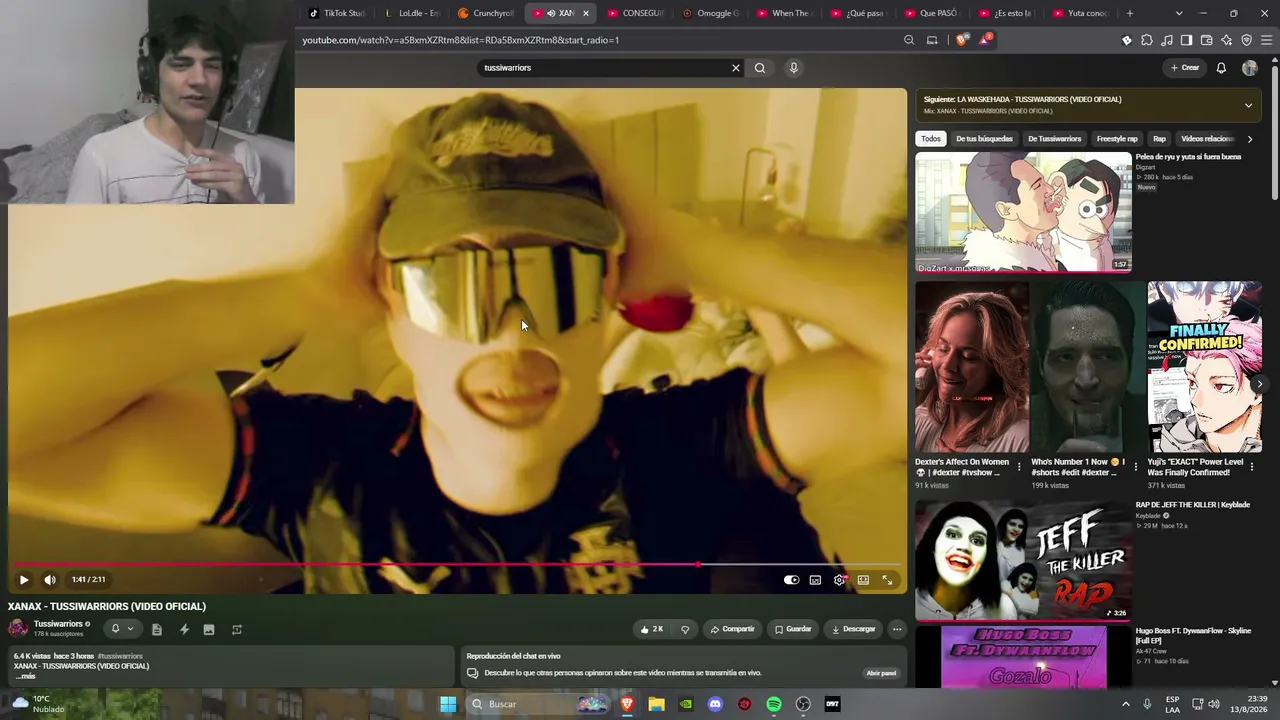Select the De Tussiwarriors chip
The height and width of the screenshot is (720, 1280).
point(1054,139)
